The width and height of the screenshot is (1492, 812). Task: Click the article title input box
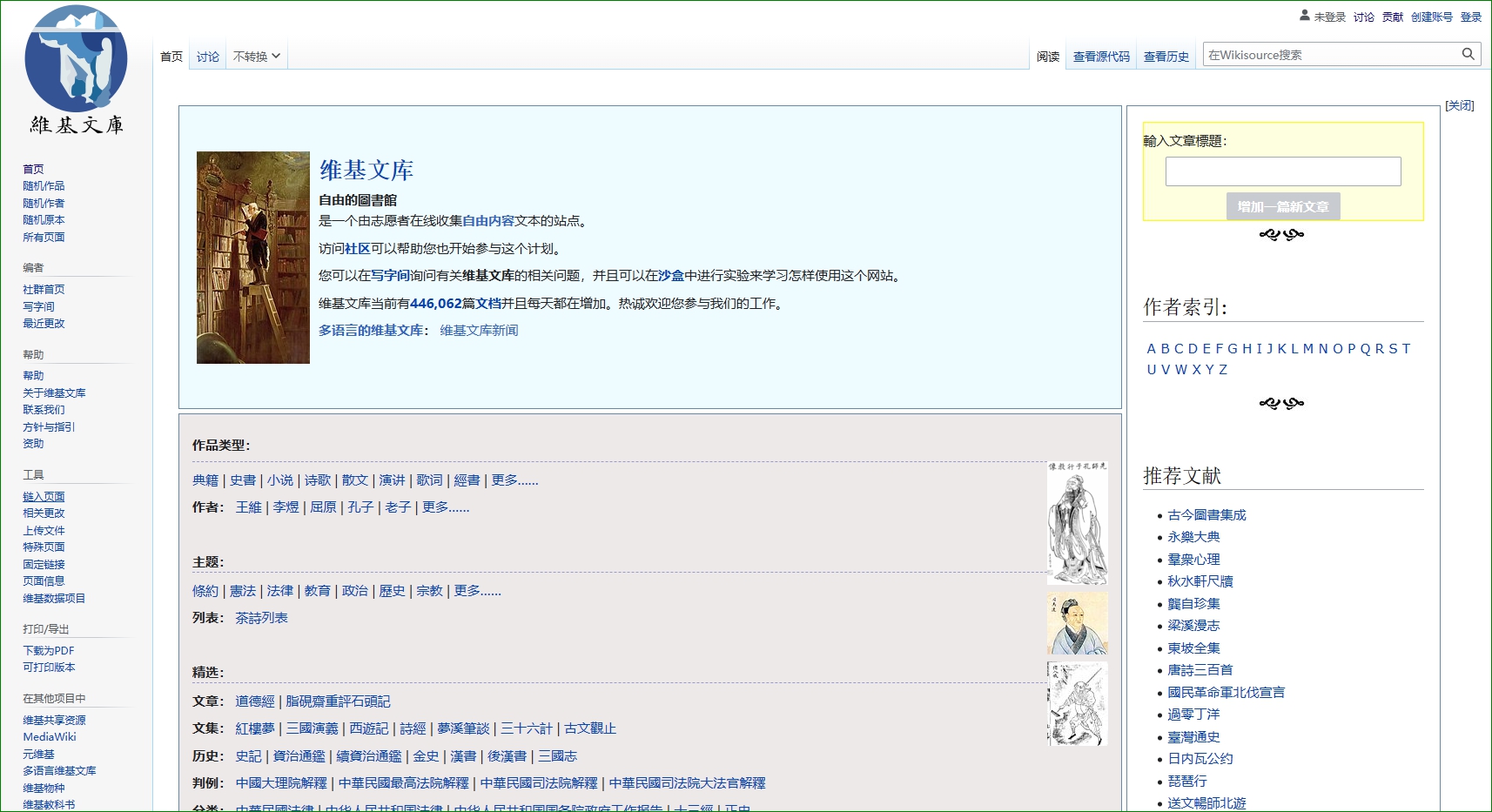pos(1283,171)
